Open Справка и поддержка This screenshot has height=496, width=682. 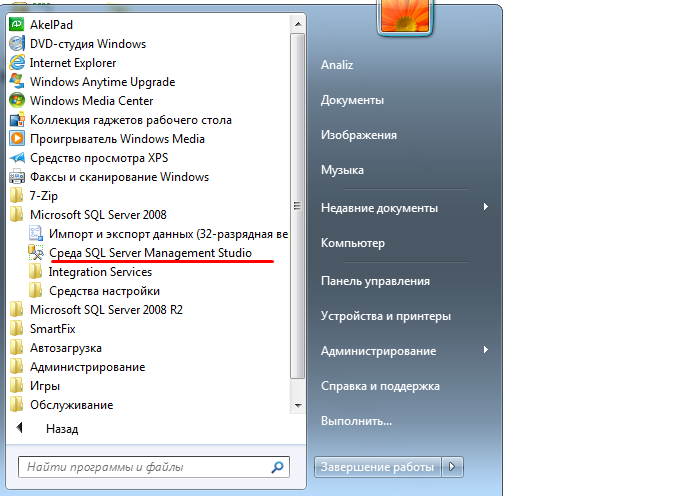coord(380,386)
